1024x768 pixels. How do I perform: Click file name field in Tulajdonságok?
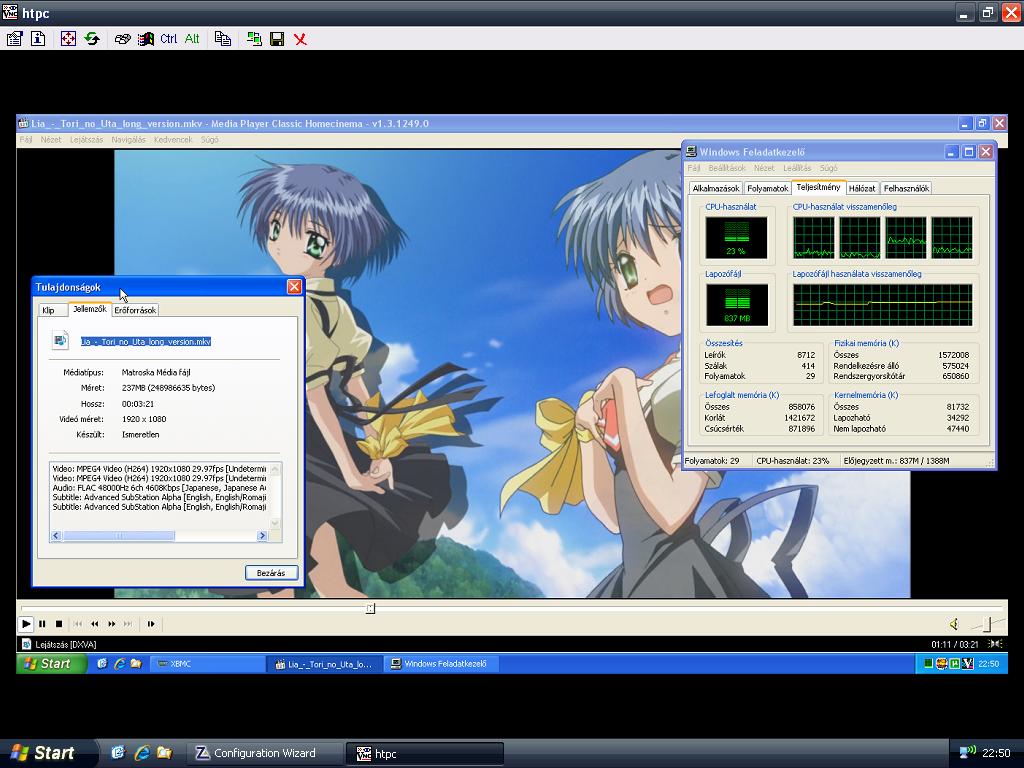click(x=146, y=342)
